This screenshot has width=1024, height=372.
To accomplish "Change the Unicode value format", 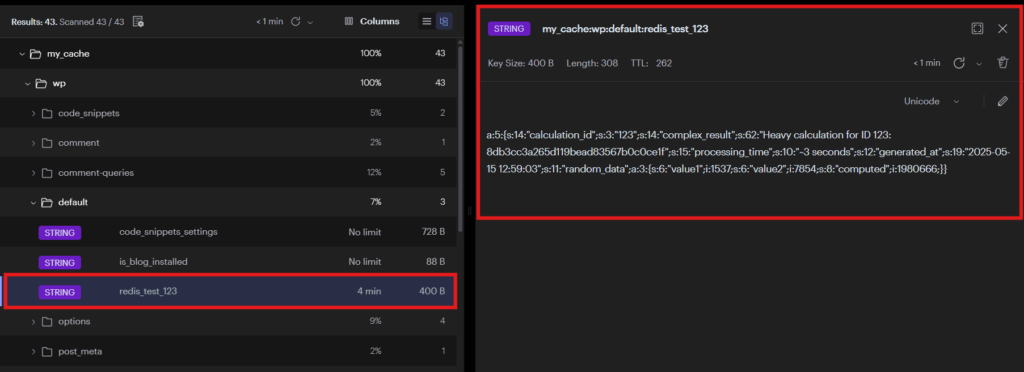I will point(932,101).
